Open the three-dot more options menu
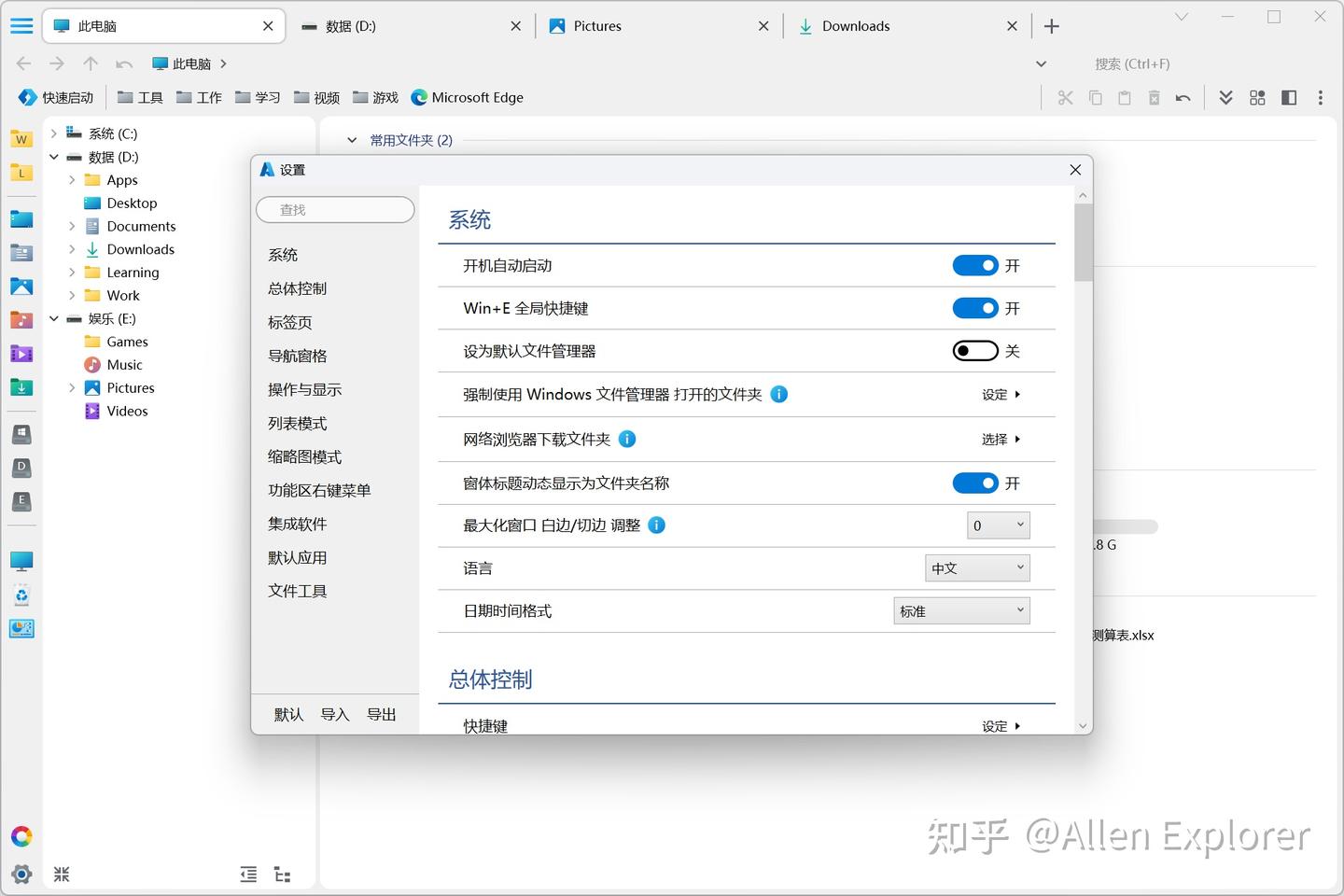This screenshot has height=896, width=1344. click(1321, 97)
